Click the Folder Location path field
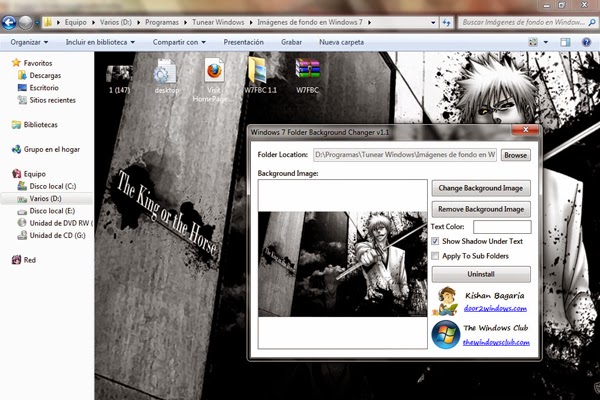This screenshot has height=400, width=600. [x=405, y=155]
